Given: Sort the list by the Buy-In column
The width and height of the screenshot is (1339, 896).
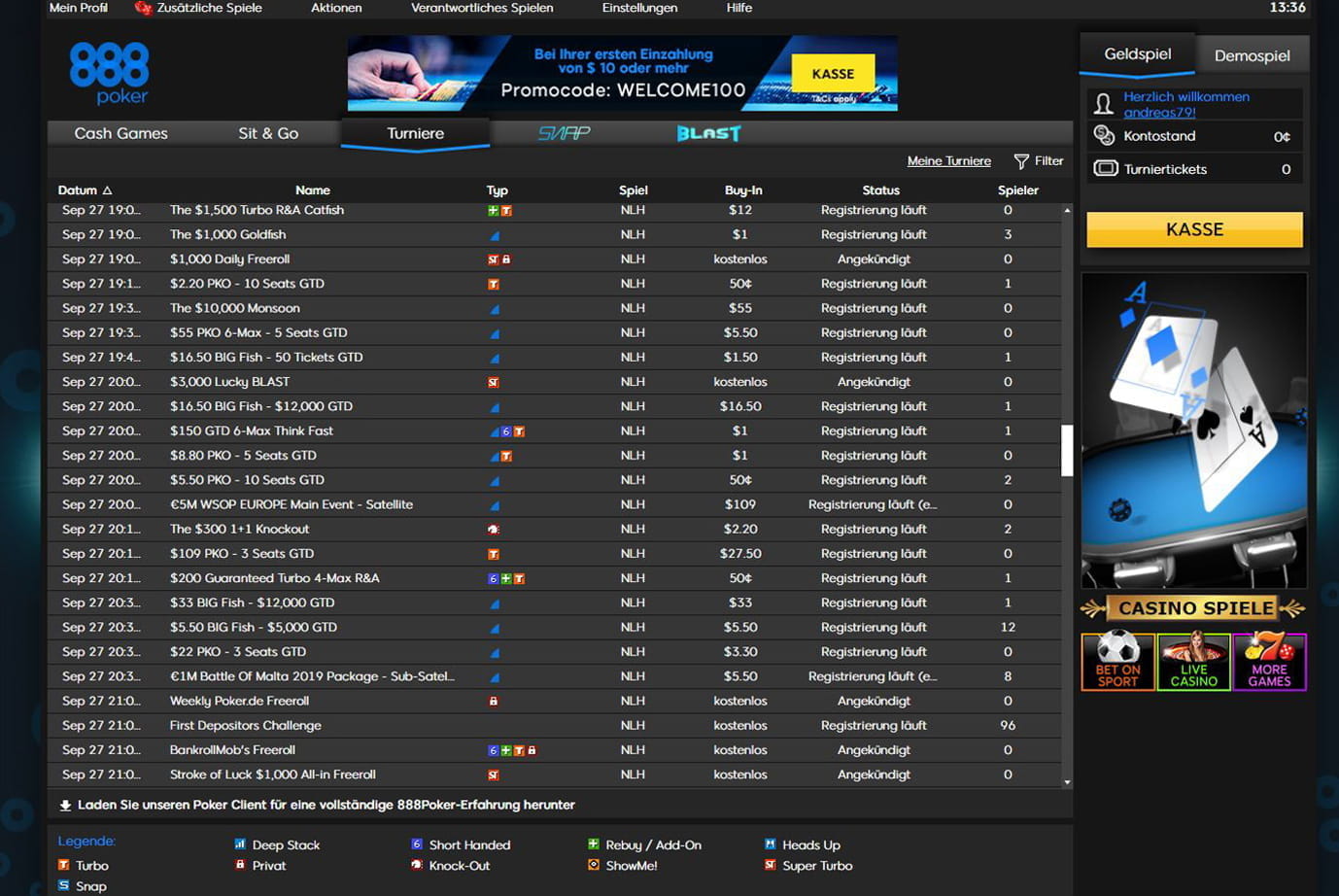Looking at the screenshot, I should point(743,190).
